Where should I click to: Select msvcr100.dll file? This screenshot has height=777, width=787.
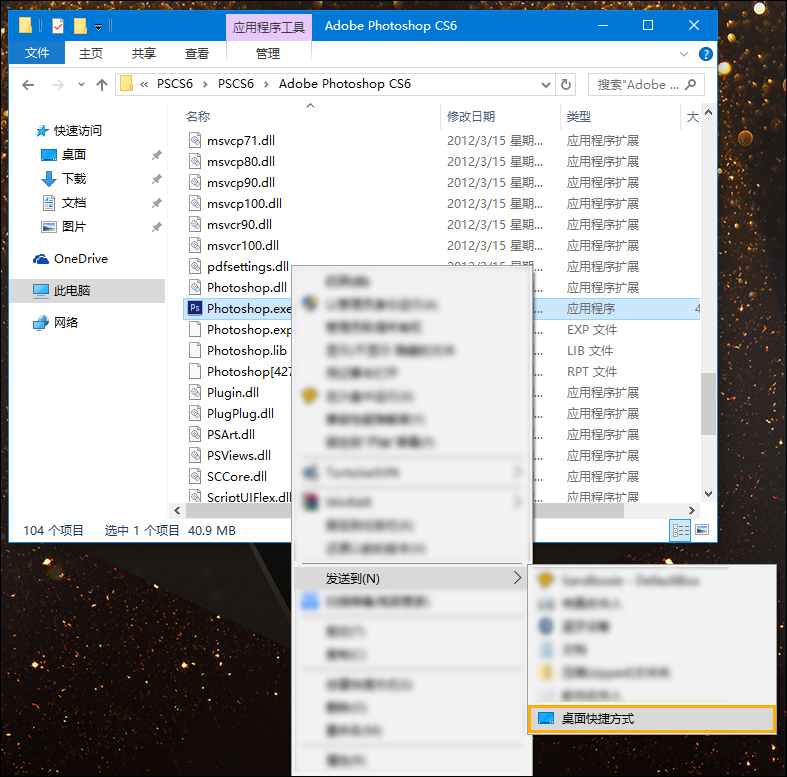pos(243,245)
